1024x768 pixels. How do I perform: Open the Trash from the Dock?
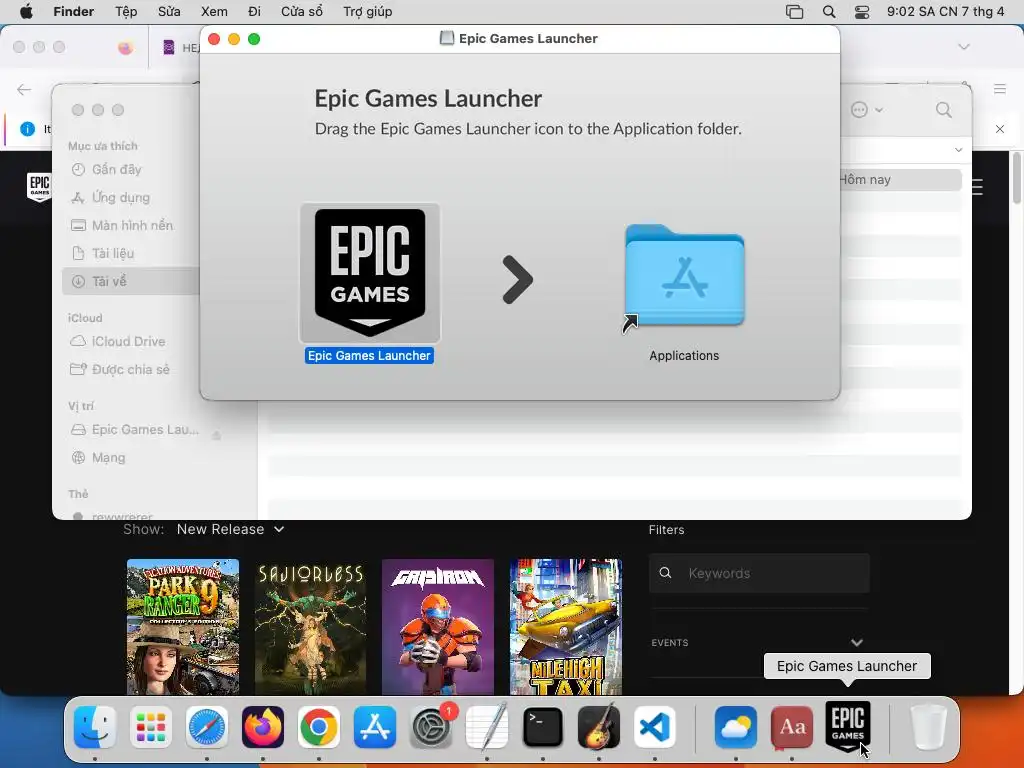tap(929, 727)
